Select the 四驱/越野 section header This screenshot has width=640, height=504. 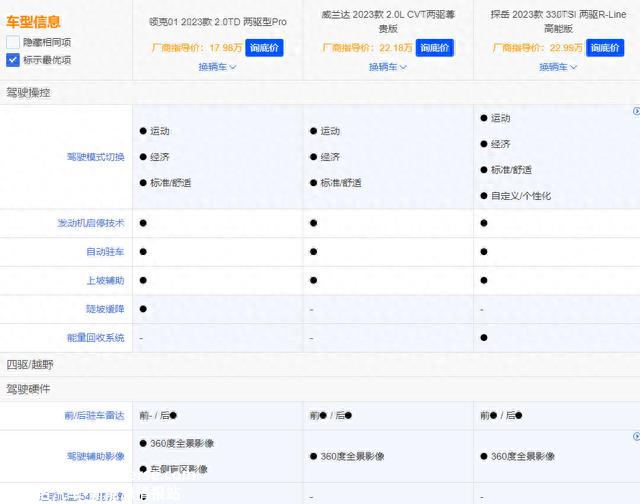click(x=30, y=365)
